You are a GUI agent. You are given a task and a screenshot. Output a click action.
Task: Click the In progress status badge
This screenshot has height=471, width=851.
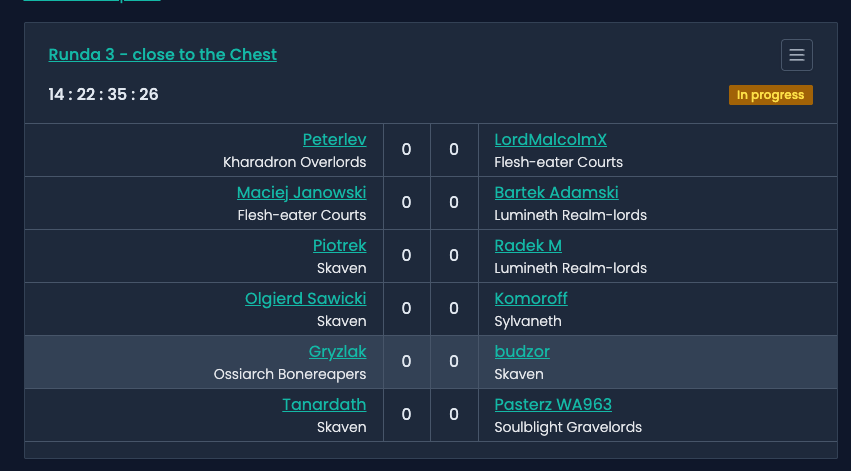(770, 95)
